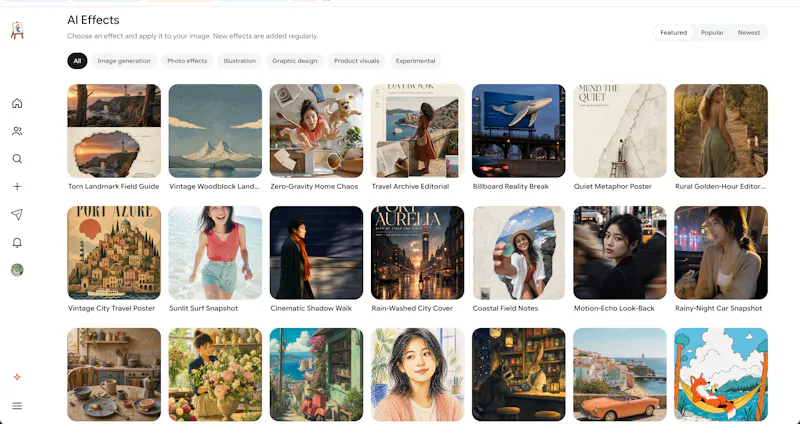Open Rural Golden-Hour Editorial thumbnail
Image resolution: width=800 pixels, height=424 pixels.
point(721,131)
